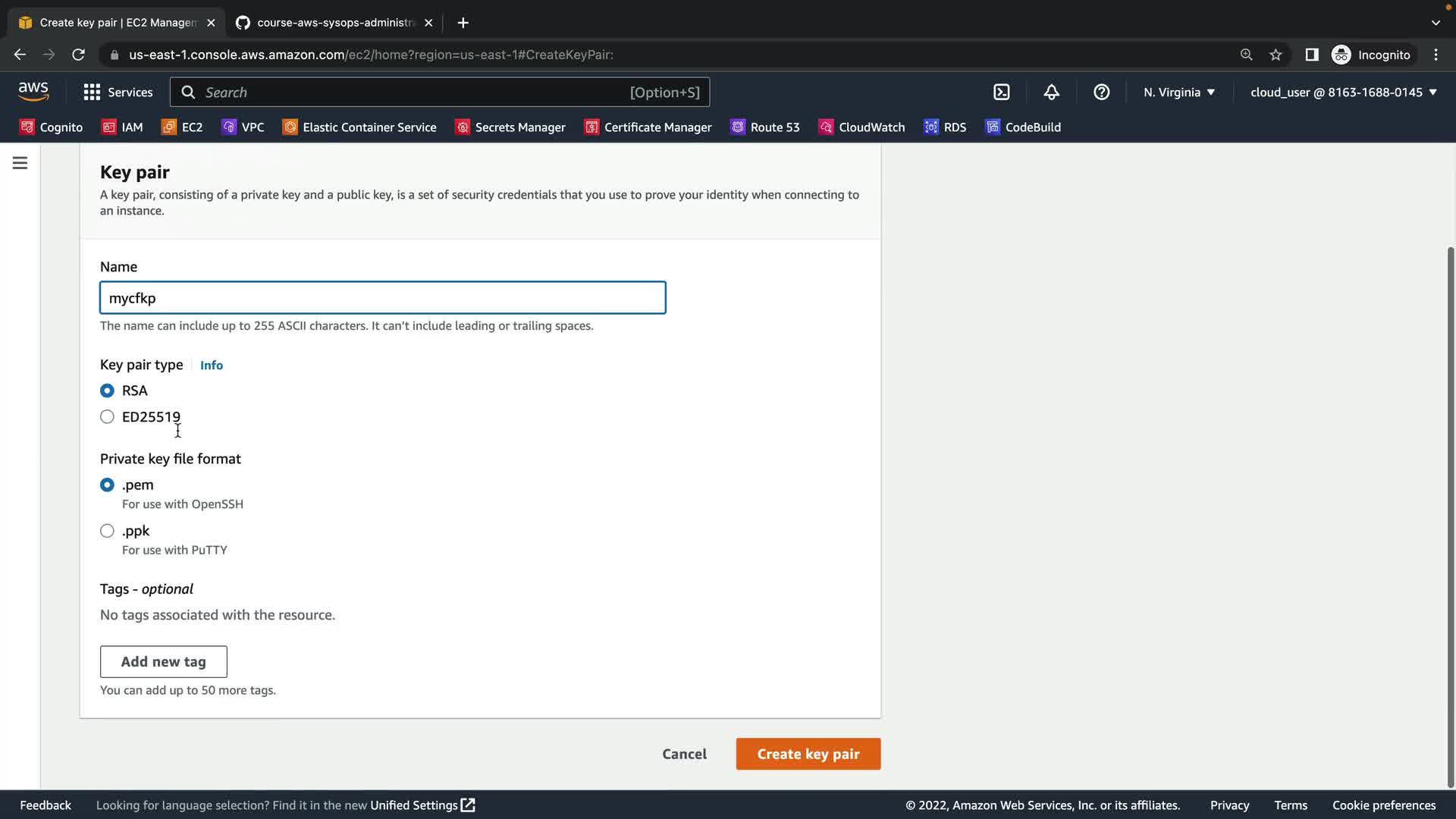Screen dimensions: 1456x819
Task: Open the Elastic Container Service shortcut
Action: click(x=359, y=127)
